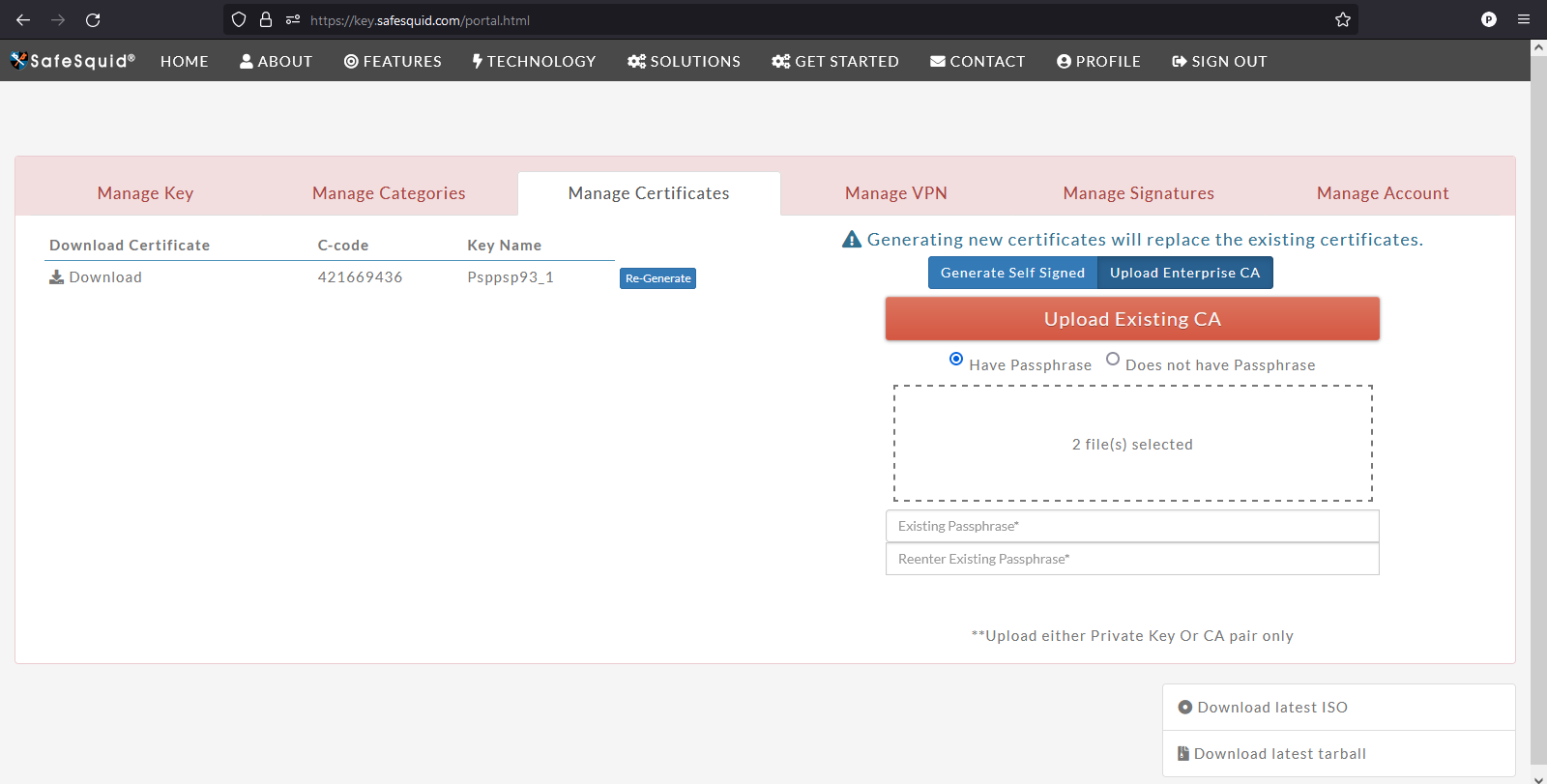The image size is (1547, 784).
Task: Open the PROFILE navigation item
Action: pyautogui.click(x=1098, y=61)
